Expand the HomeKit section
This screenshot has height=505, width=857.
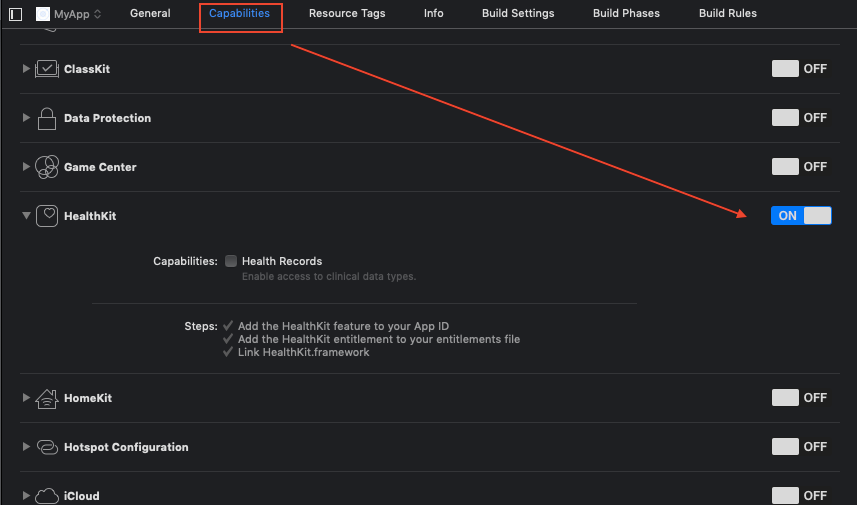[x=26, y=397]
